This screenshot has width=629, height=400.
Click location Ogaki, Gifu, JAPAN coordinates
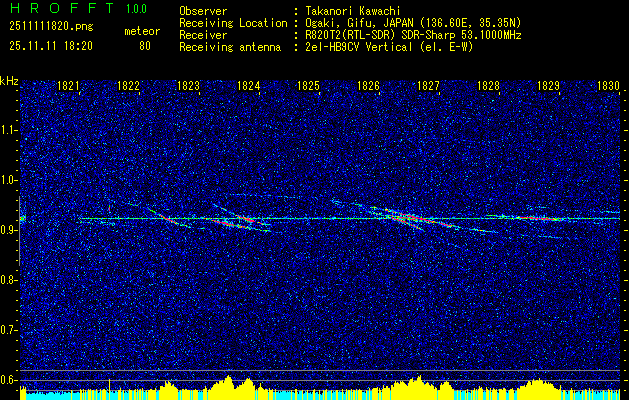[x=413, y=23]
